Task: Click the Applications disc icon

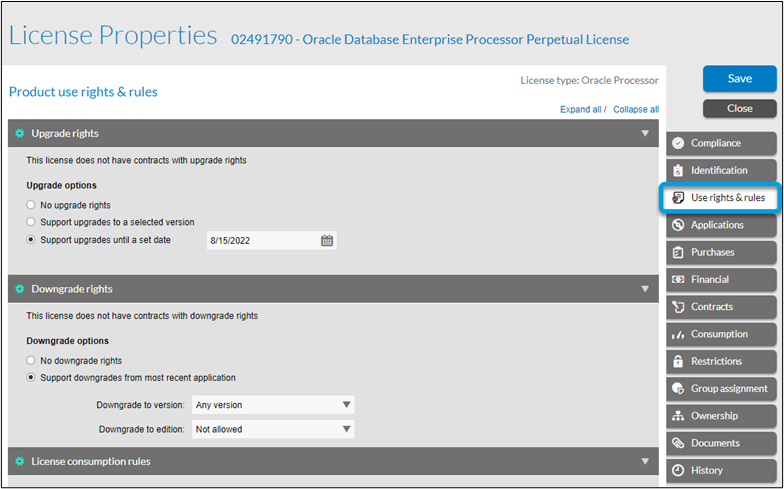Action: point(678,225)
